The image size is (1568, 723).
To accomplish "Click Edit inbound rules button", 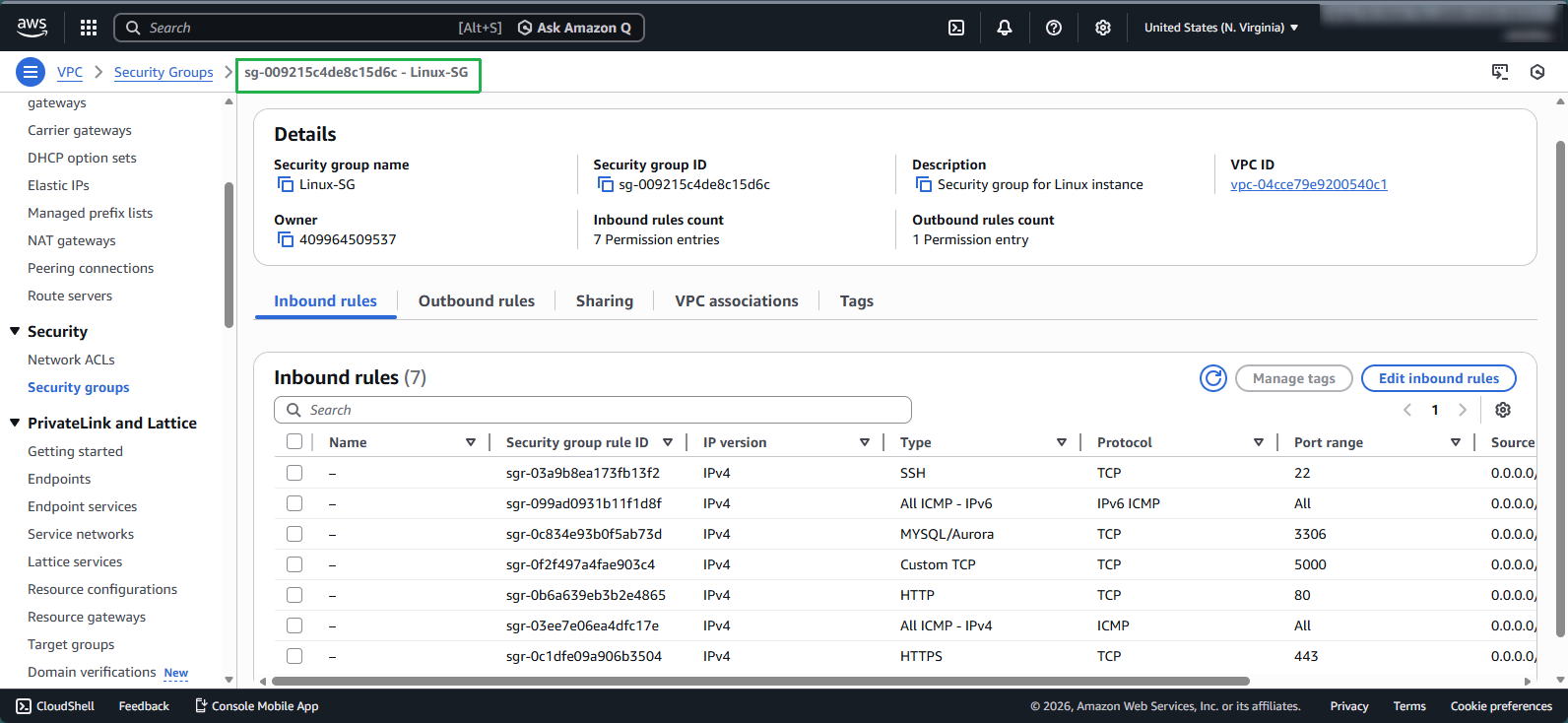I will [1439, 378].
